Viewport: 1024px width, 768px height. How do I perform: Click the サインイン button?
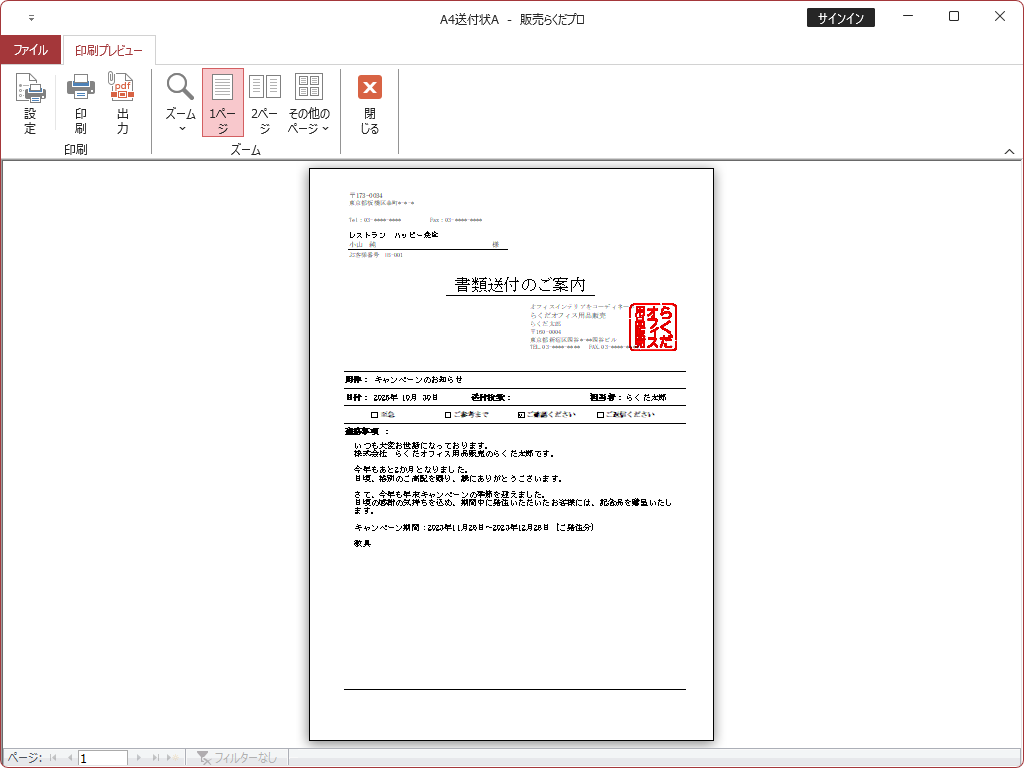click(x=841, y=18)
